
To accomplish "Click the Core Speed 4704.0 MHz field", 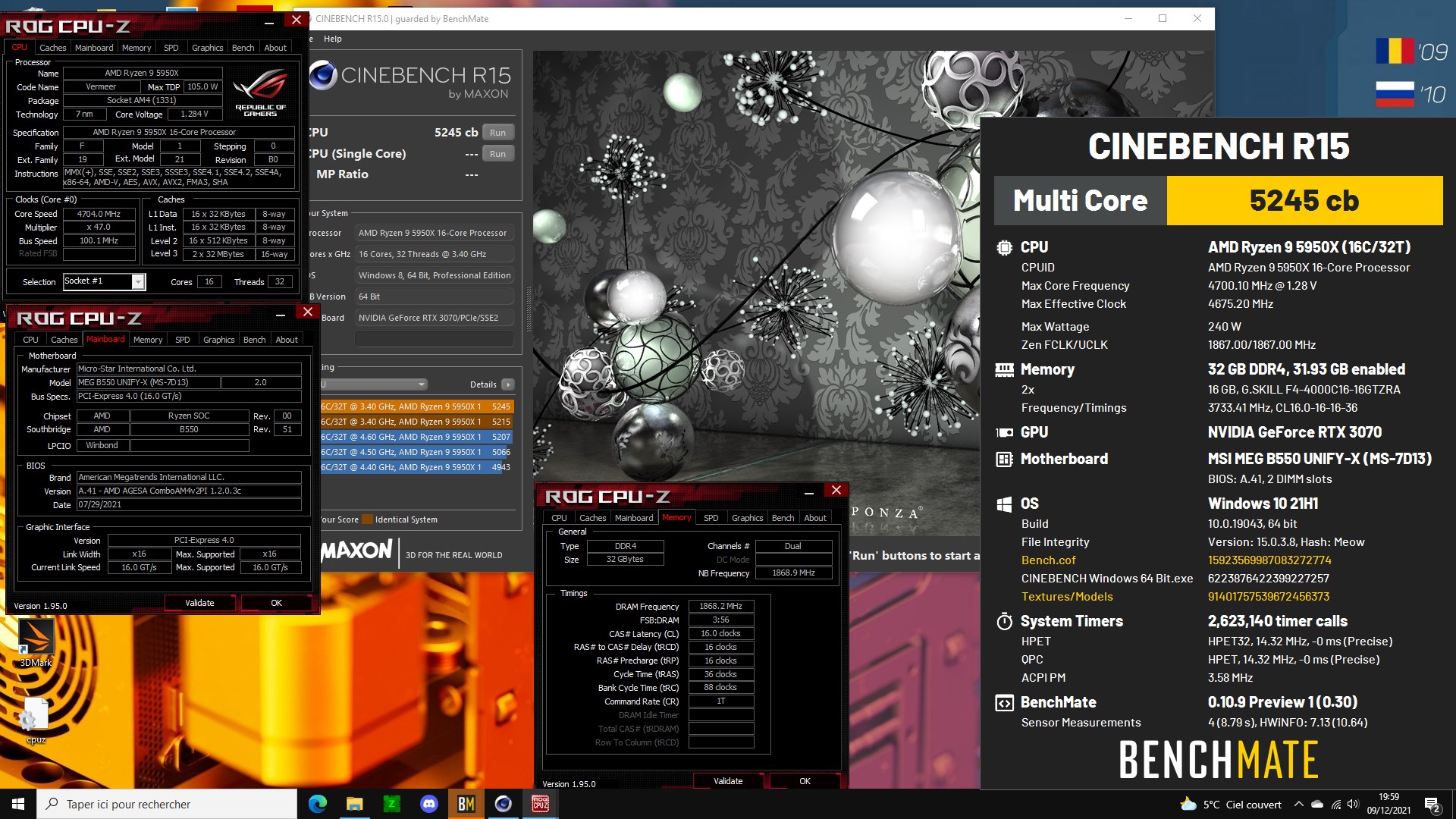I will [99, 214].
